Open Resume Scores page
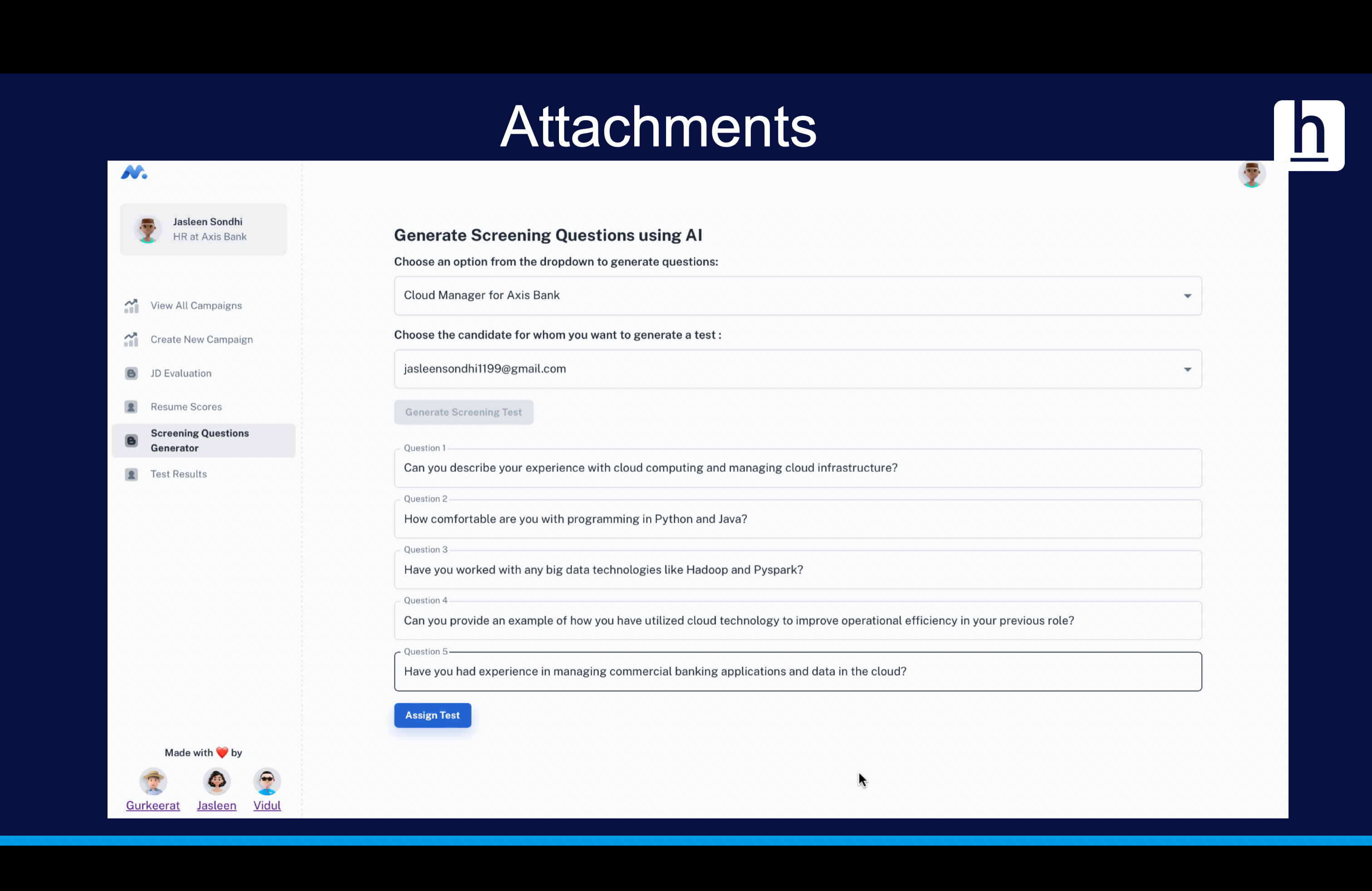Viewport: 1372px width, 891px height. [204, 407]
